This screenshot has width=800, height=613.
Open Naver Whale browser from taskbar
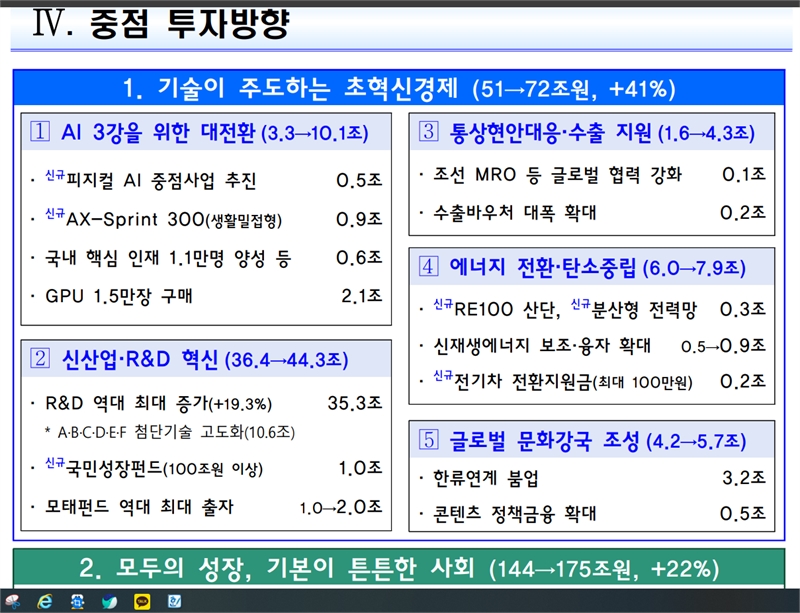(110, 602)
